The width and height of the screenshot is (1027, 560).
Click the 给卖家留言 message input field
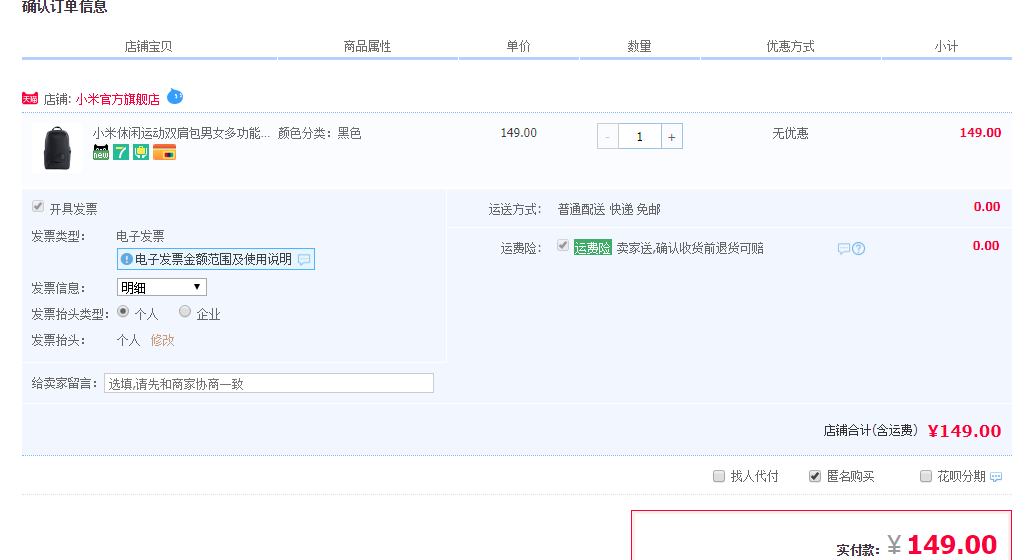click(269, 383)
